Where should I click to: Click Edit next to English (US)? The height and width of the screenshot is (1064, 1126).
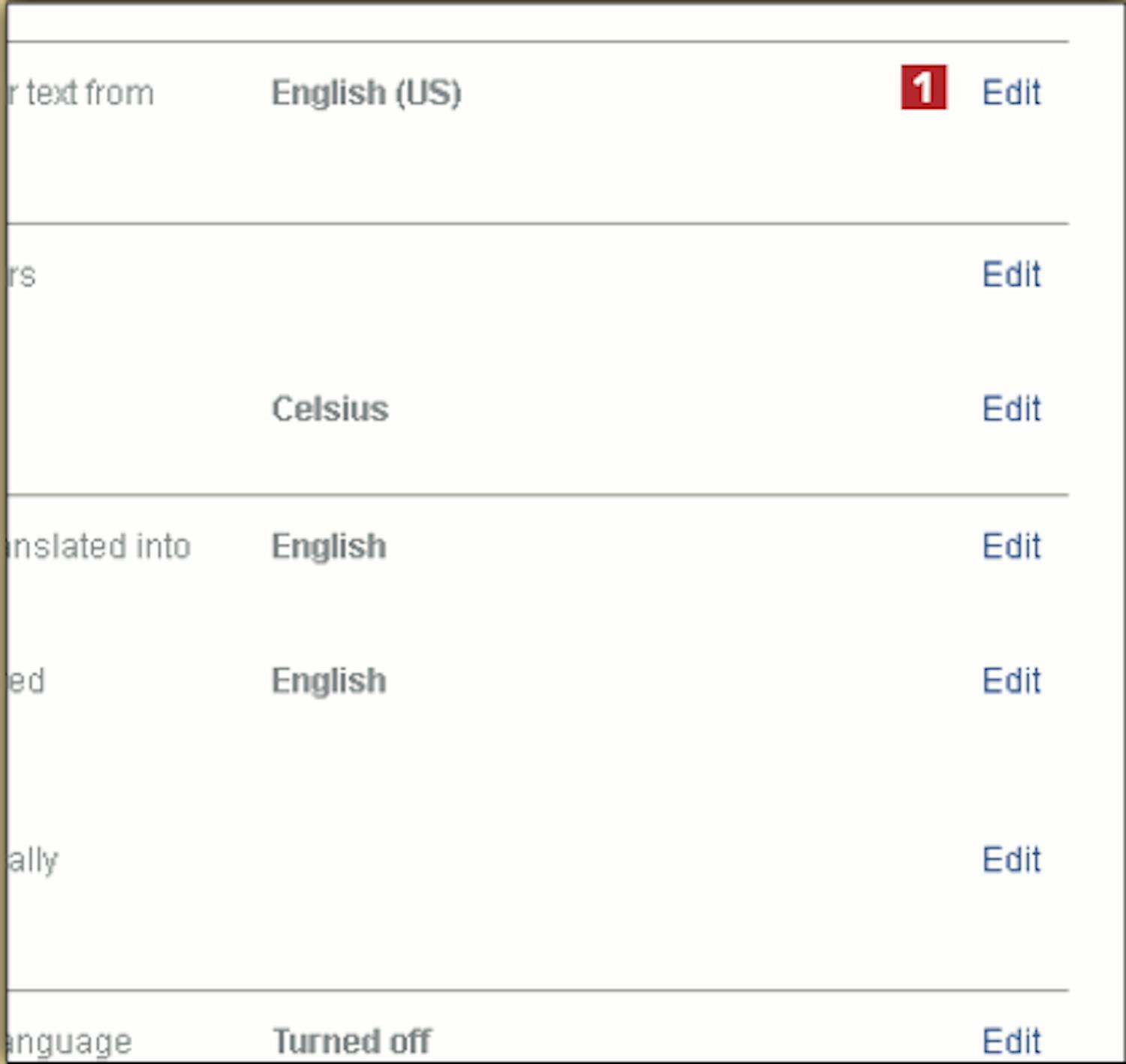[x=1011, y=92]
